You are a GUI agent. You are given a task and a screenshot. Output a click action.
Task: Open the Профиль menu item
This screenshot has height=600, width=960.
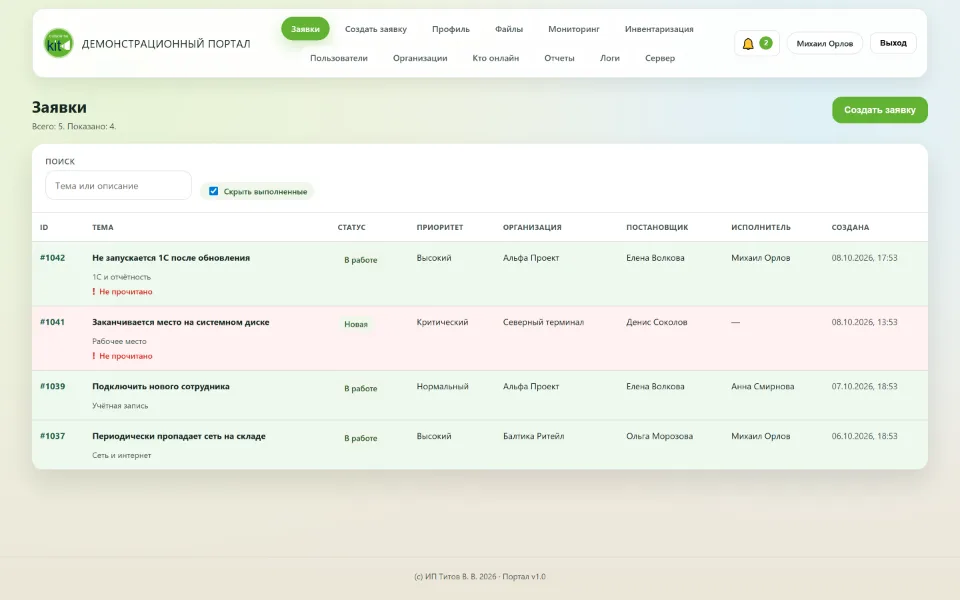coord(451,29)
